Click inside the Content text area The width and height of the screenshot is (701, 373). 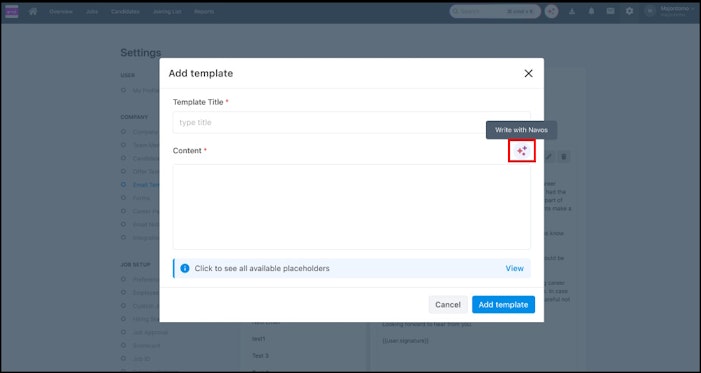pos(351,207)
